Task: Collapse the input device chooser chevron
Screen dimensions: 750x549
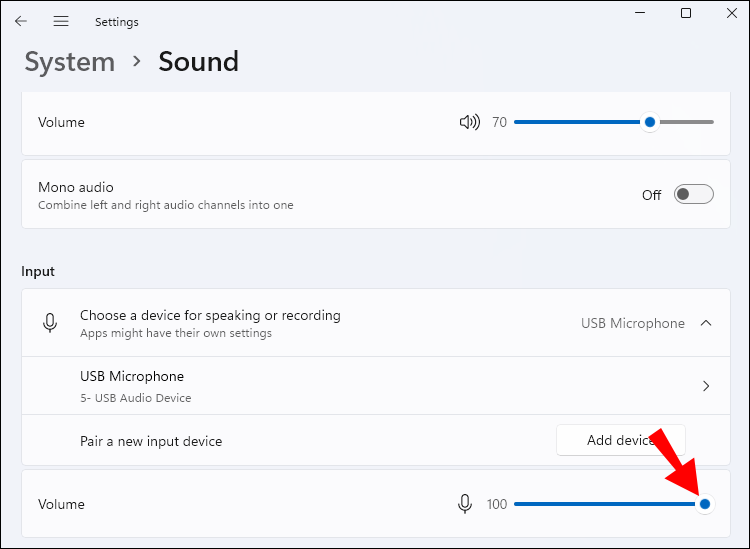Action: pyautogui.click(x=706, y=323)
